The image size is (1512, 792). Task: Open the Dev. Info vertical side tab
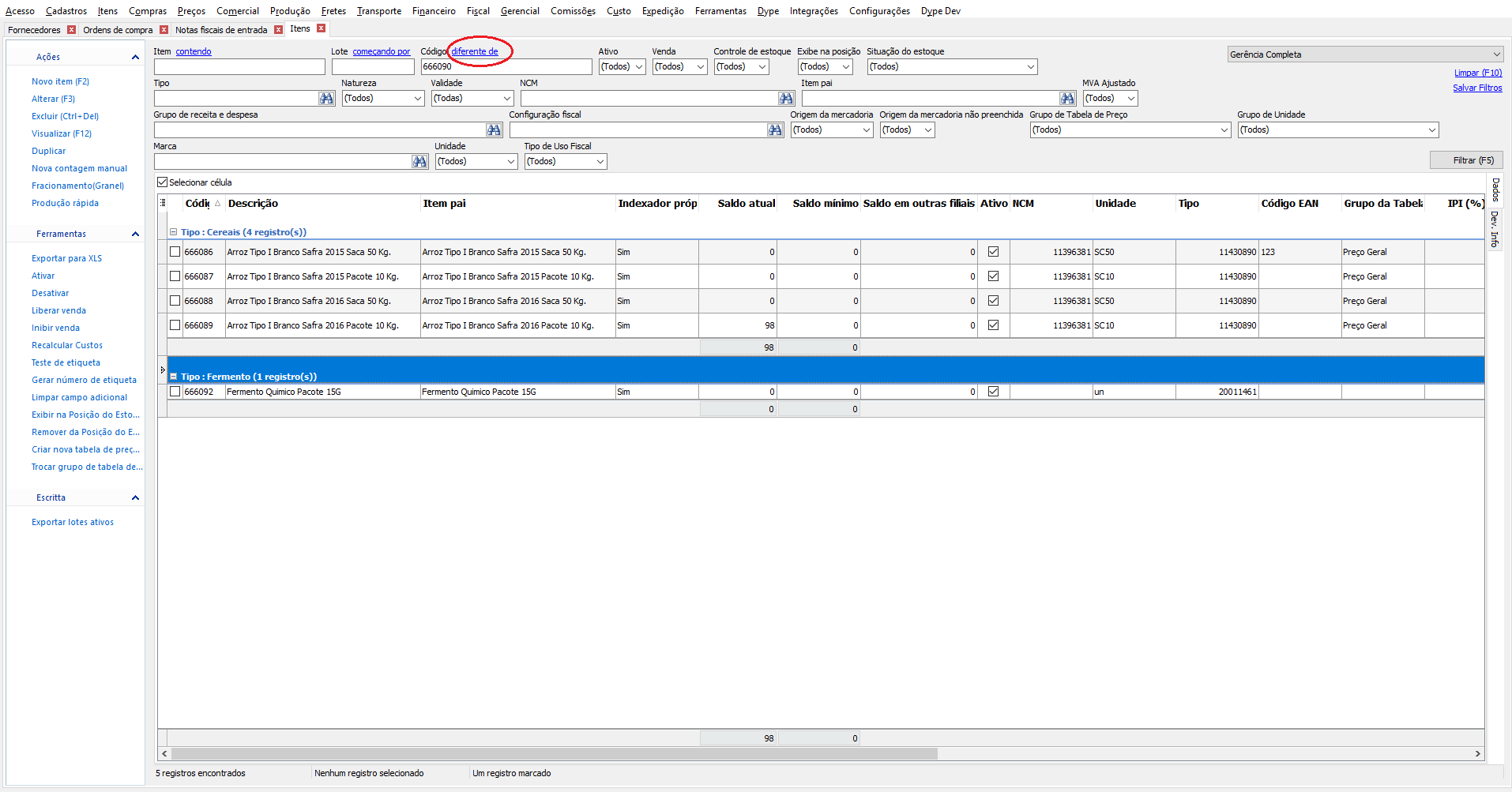tap(1495, 229)
